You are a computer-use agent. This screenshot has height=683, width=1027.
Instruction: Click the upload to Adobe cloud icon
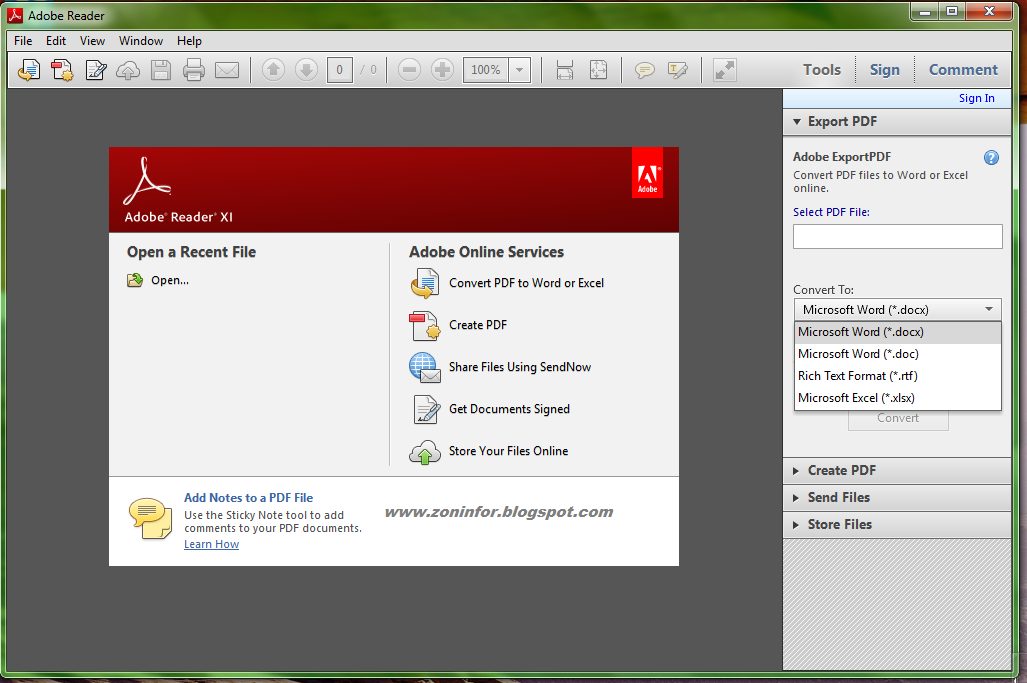coord(128,70)
